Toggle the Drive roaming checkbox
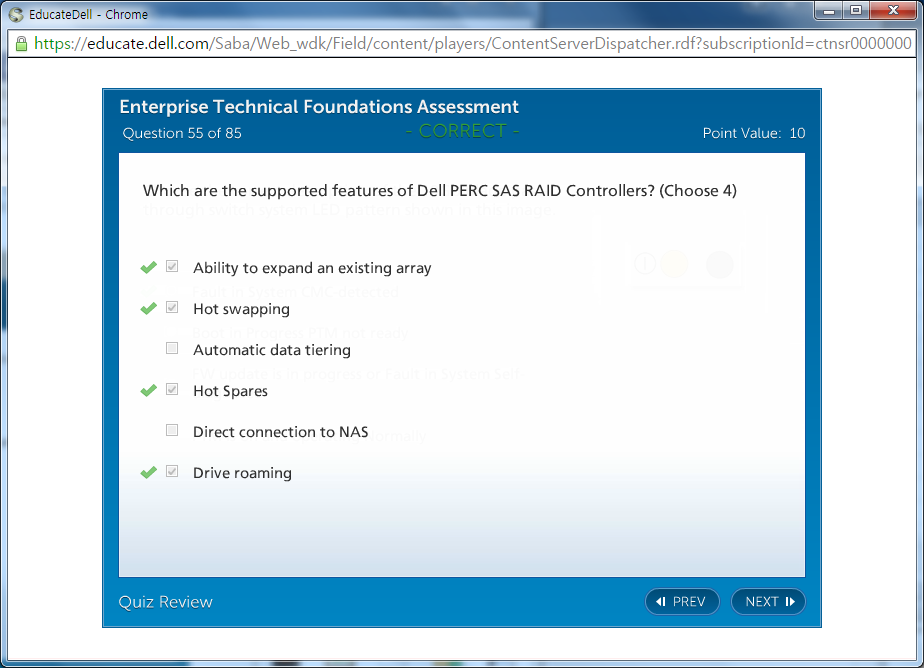 click(x=172, y=472)
